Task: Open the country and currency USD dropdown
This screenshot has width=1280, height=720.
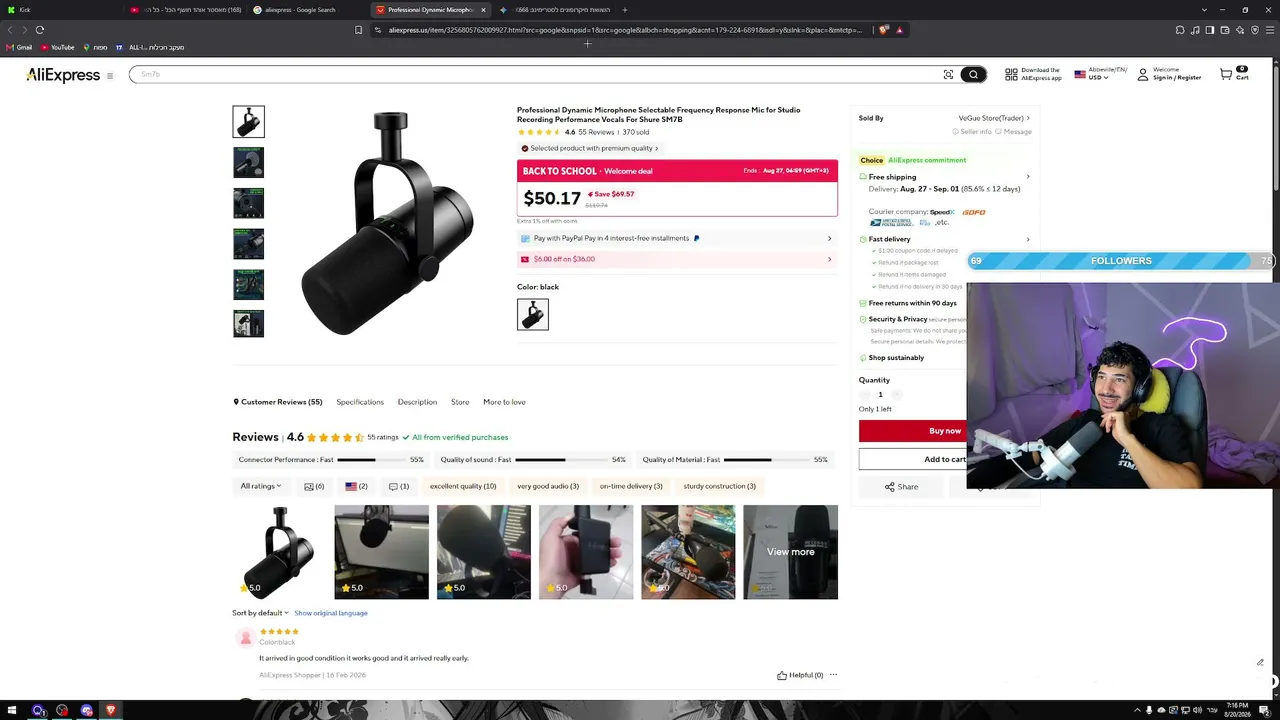Action: (x=1100, y=74)
